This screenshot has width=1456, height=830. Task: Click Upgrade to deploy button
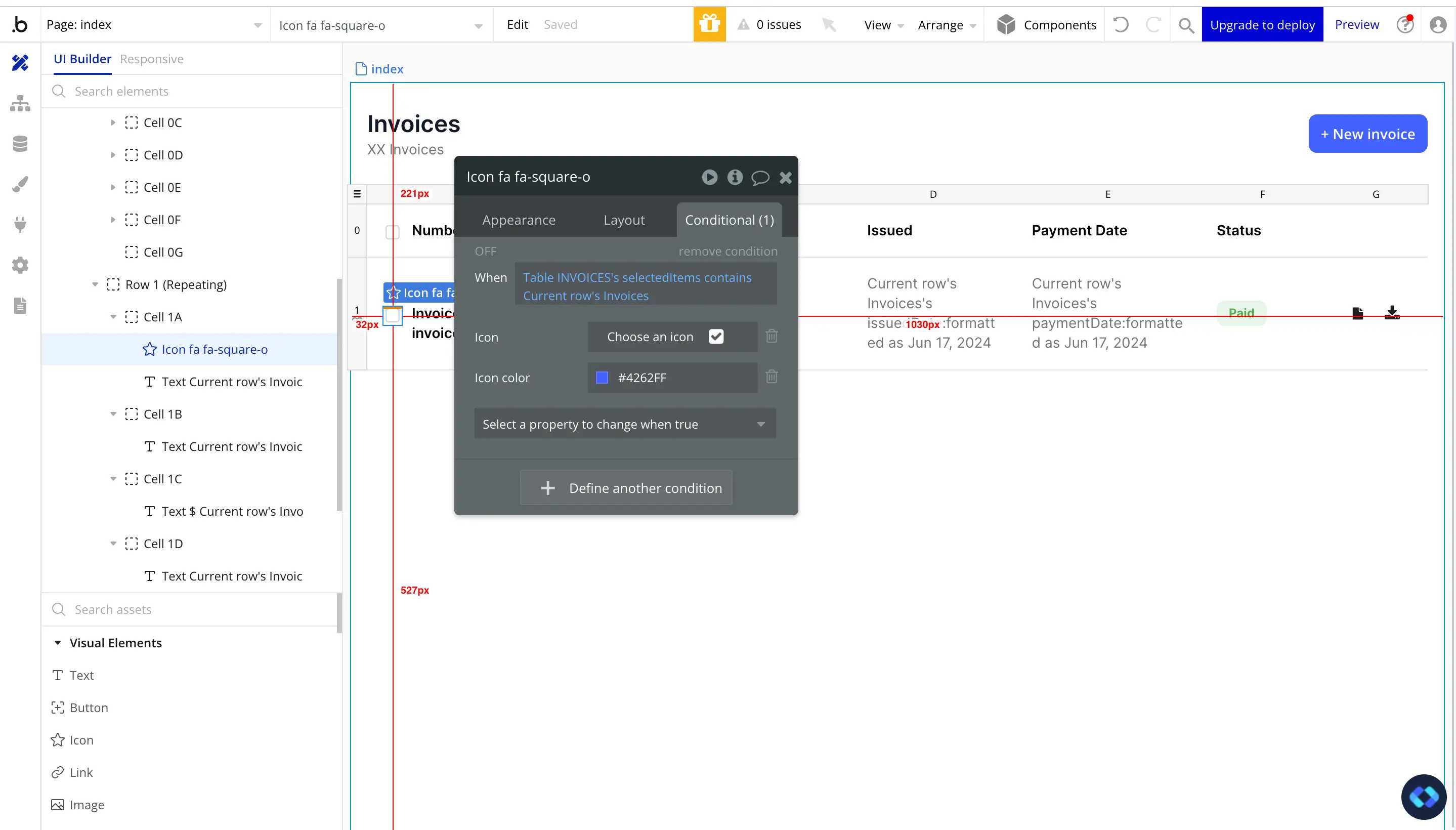[x=1262, y=24]
